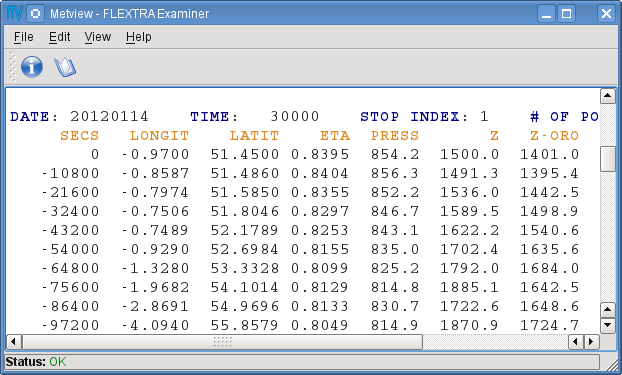Click the horizontal scrollbar thumb
This screenshot has width=622, height=375.
pyautogui.click(x=223, y=341)
